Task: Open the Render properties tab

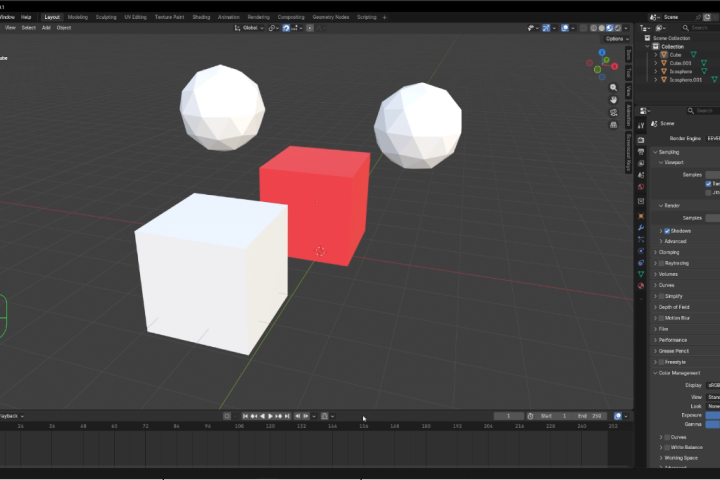Action: (x=641, y=140)
